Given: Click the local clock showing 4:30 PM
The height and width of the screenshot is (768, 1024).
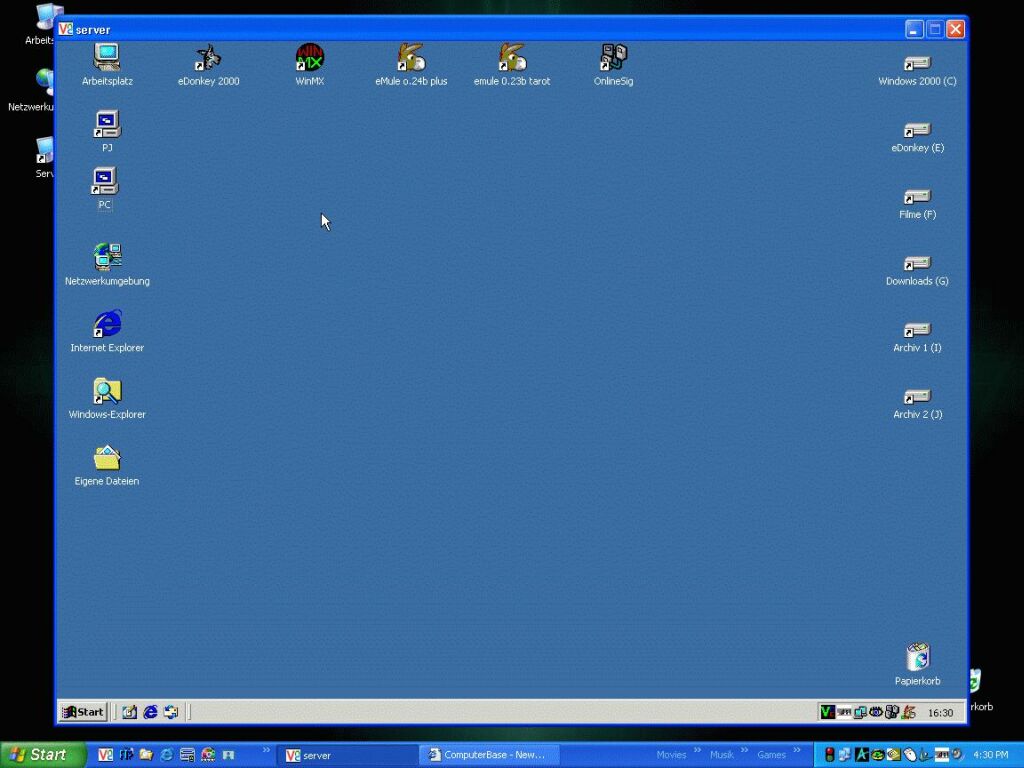Looking at the screenshot, I should (x=991, y=755).
